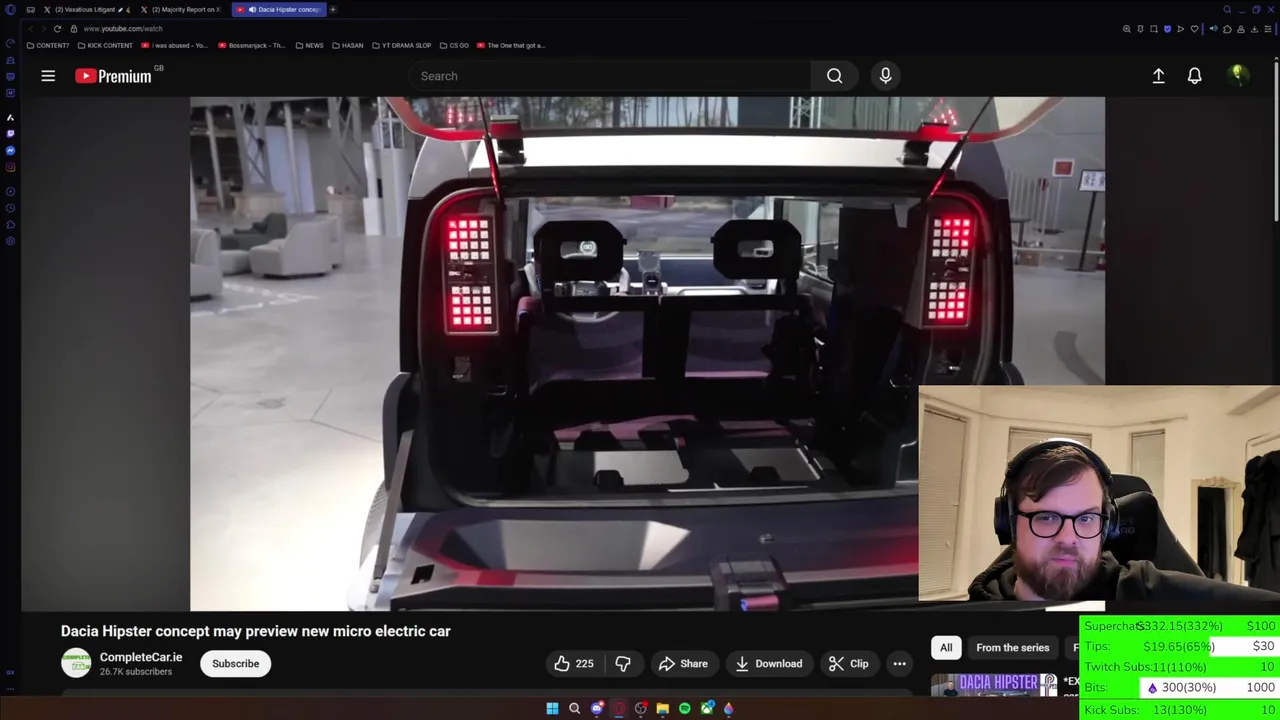This screenshot has height=720, width=1280.
Task: Download the video
Action: [768, 664]
